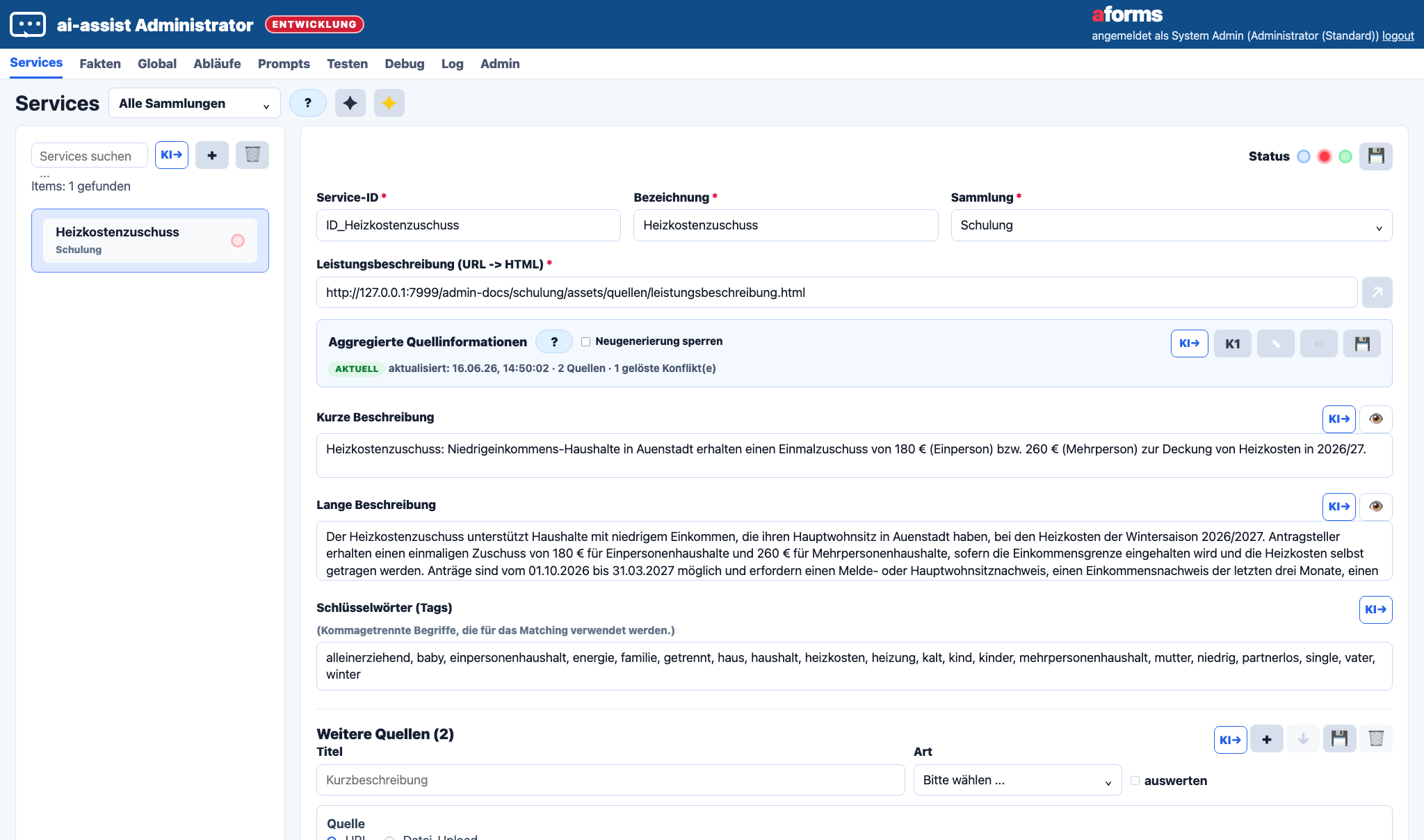The width and height of the screenshot is (1424, 840).
Task: Delete service with trash icon in sidebar
Action: click(x=252, y=155)
